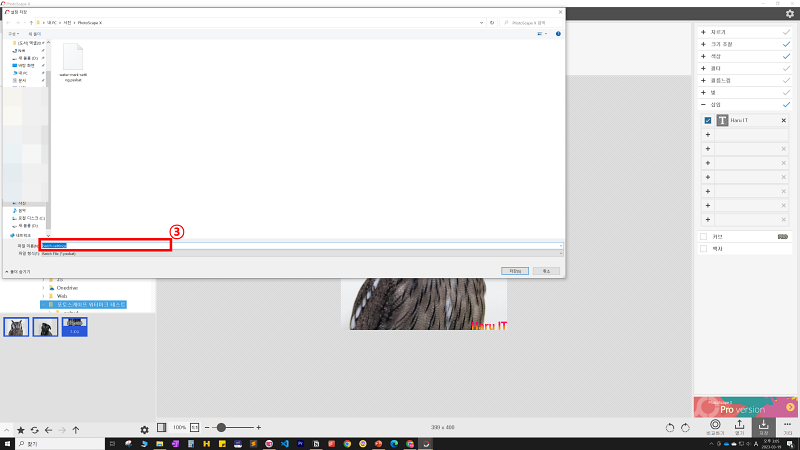Open PhotoScape settings gear at top right
This screenshot has height=450, width=800.
790,14
